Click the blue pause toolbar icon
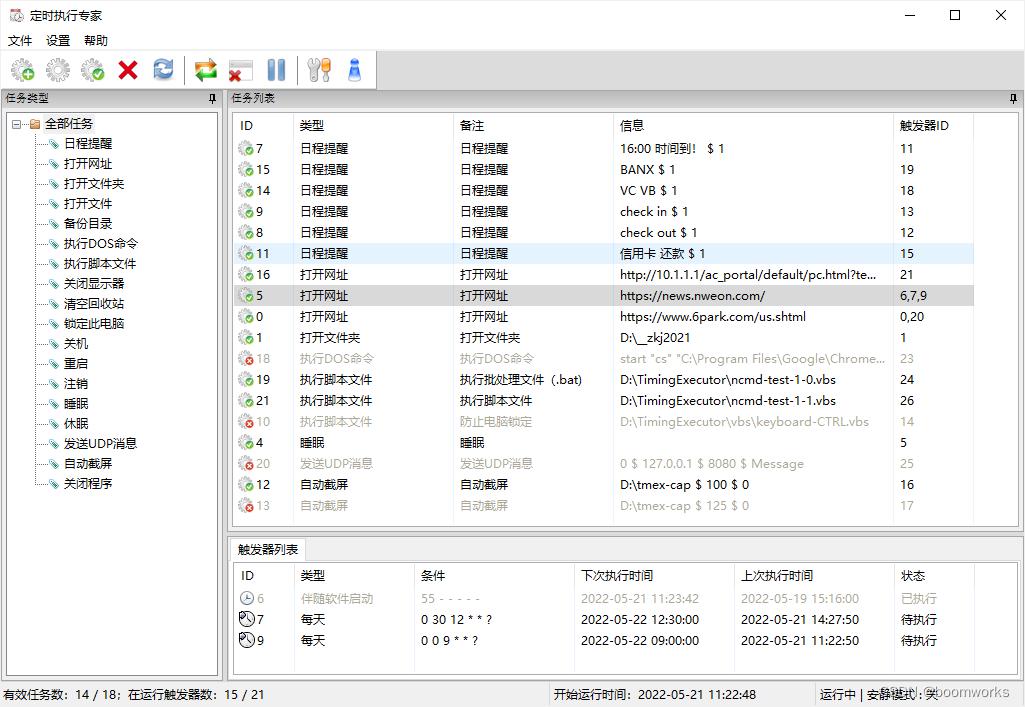The width and height of the screenshot is (1025, 707). (277, 70)
